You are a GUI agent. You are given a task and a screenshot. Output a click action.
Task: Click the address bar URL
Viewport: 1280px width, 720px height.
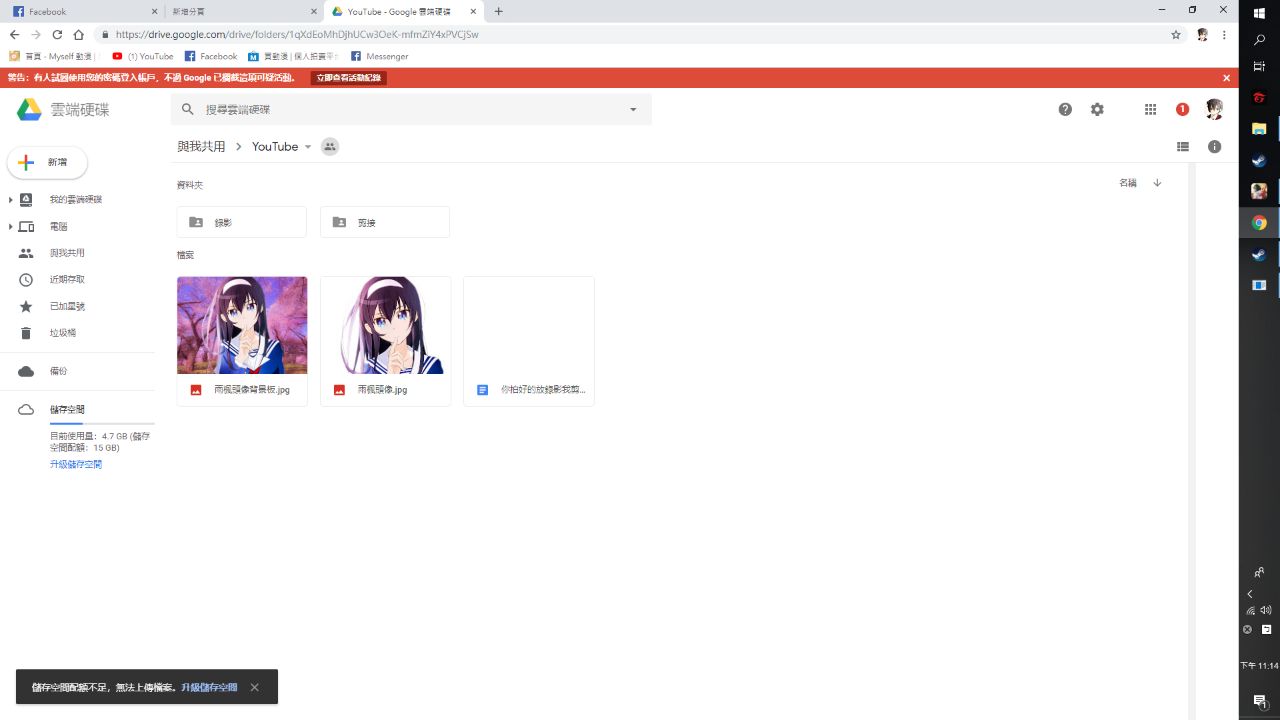[x=297, y=34]
